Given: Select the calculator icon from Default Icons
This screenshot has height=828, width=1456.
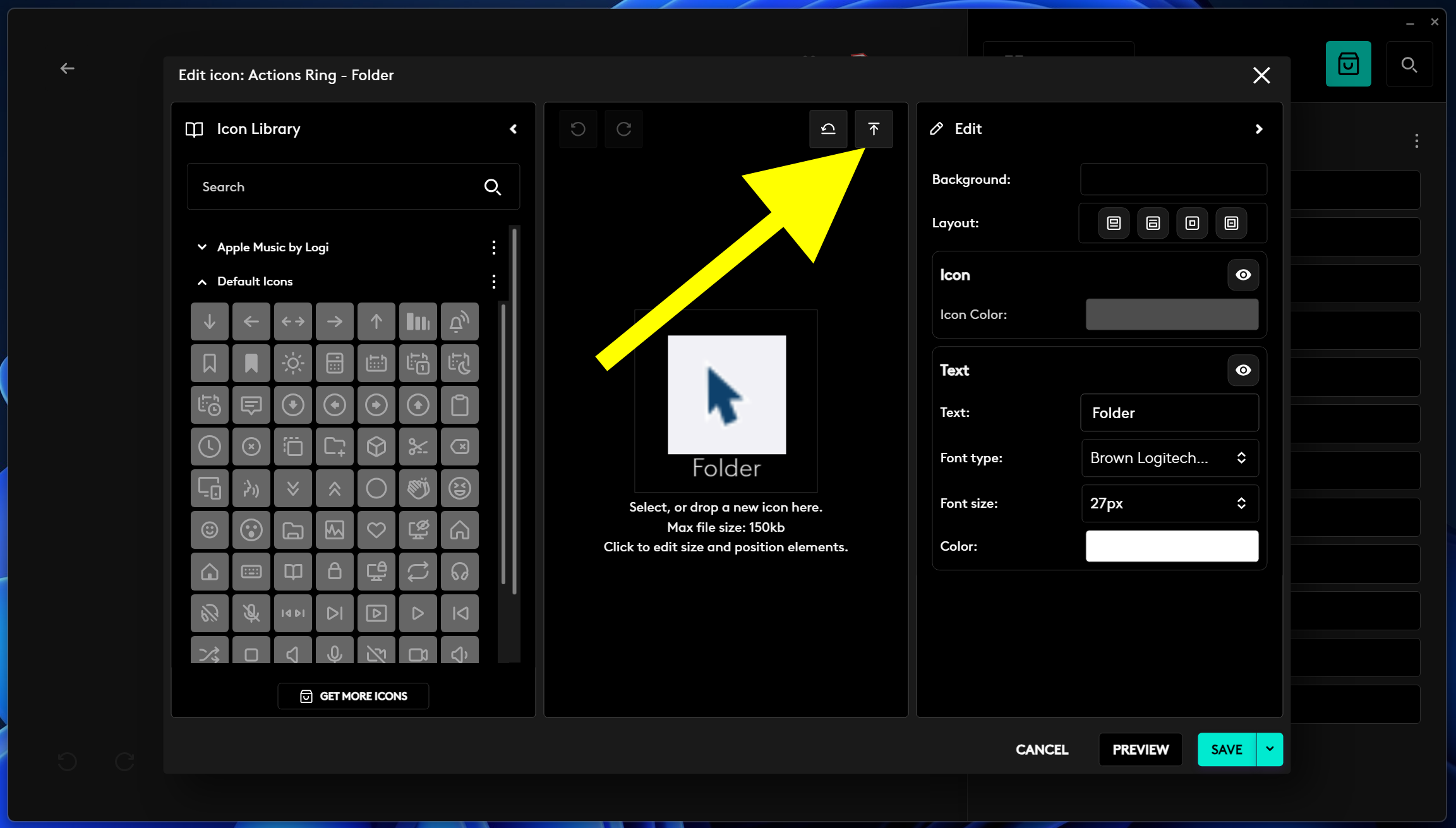Looking at the screenshot, I should [335, 363].
